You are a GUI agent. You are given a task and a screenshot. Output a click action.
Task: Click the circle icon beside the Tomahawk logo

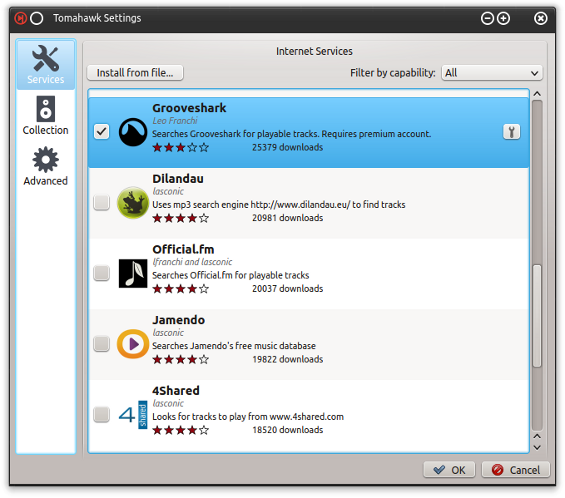coord(36,18)
